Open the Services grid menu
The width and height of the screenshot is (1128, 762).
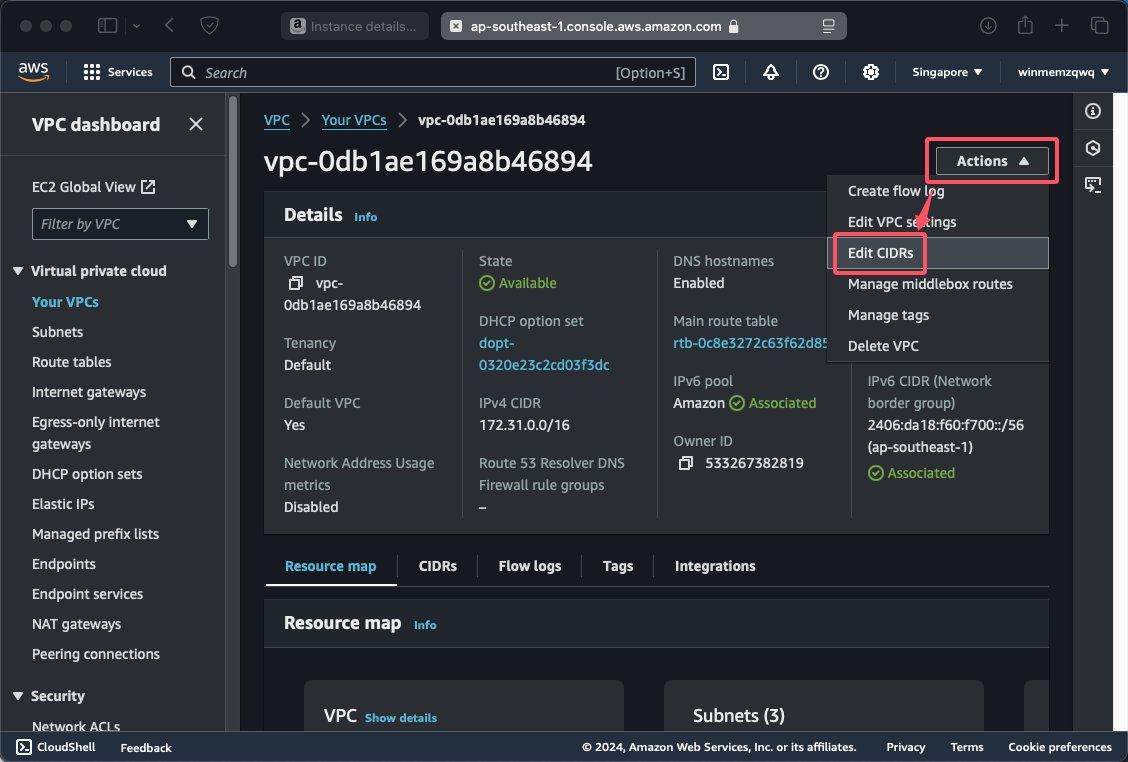tap(118, 72)
